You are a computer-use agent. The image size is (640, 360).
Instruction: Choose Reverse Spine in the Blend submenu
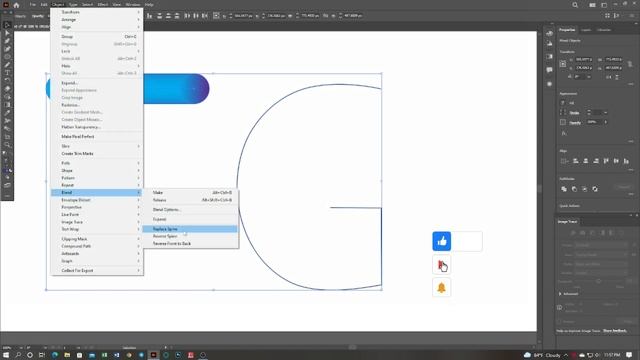pyautogui.click(x=190, y=236)
